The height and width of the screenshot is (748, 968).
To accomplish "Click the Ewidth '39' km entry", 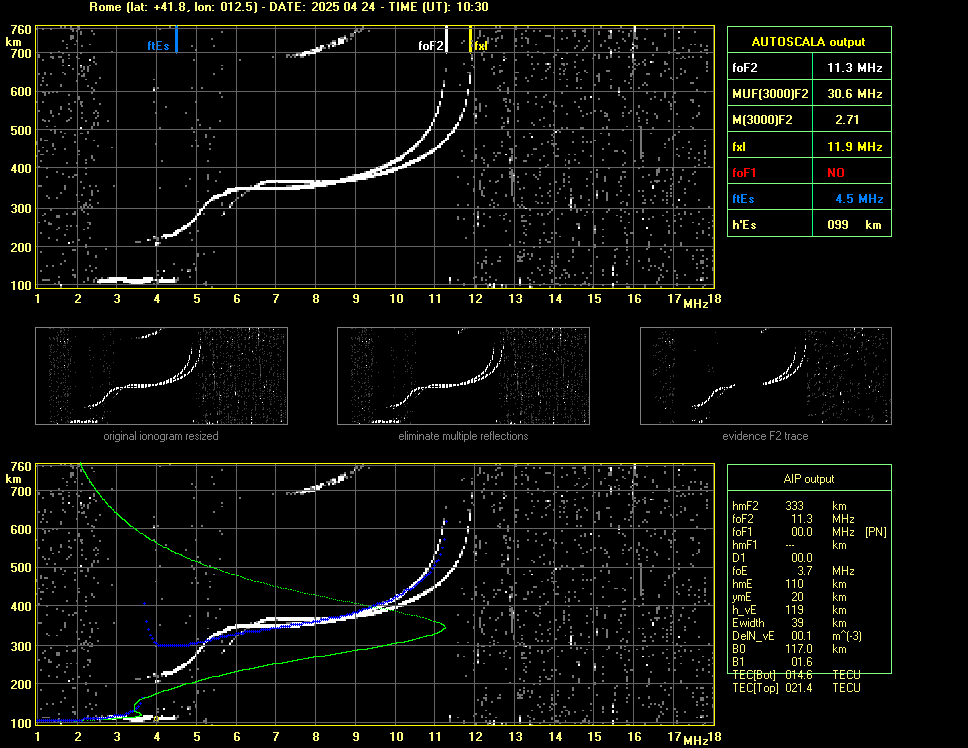I will point(797,623).
